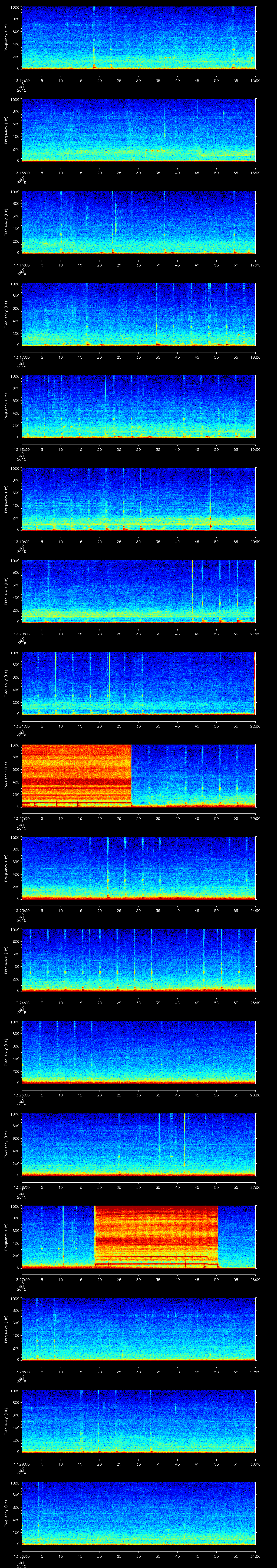
Task: Click the '13:26:00' start time label
Action: click(x=22, y=1187)
